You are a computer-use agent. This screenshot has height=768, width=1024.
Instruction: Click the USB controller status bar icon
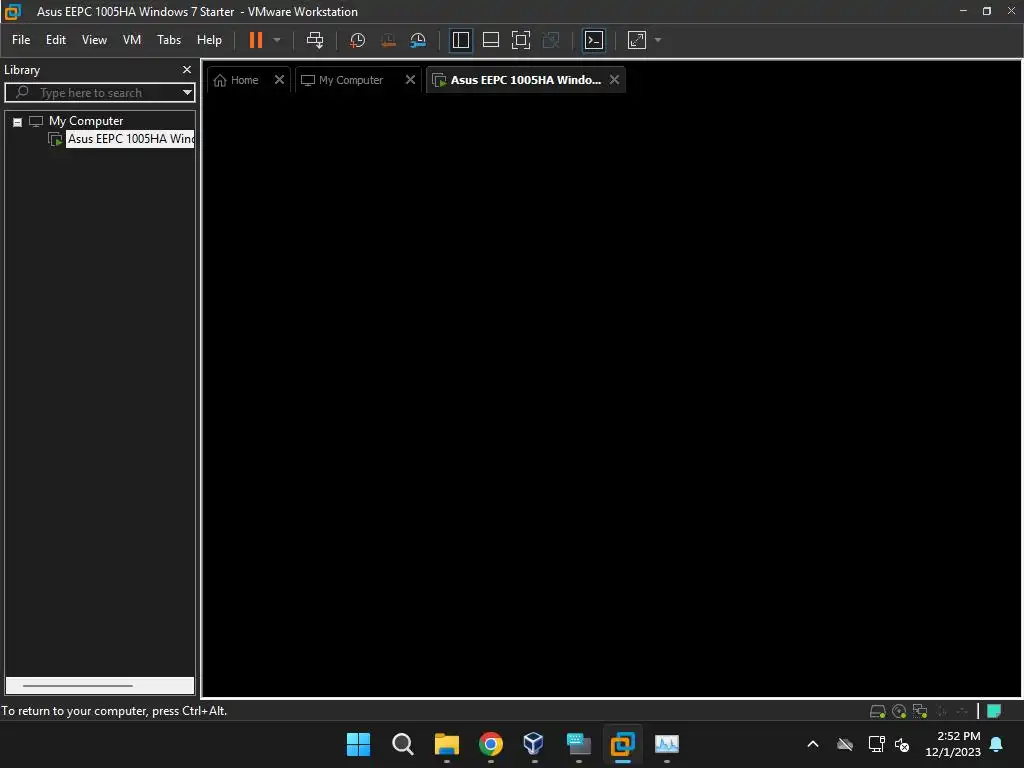point(962,711)
